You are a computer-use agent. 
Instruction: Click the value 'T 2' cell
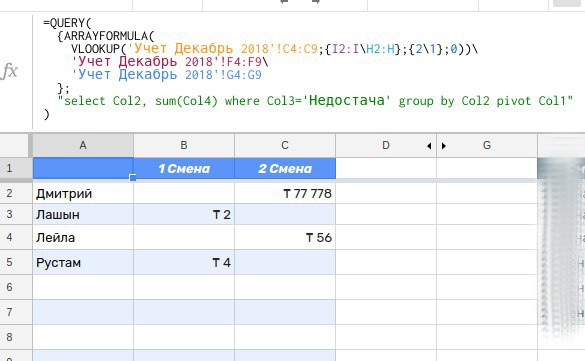pyautogui.click(x=184, y=214)
